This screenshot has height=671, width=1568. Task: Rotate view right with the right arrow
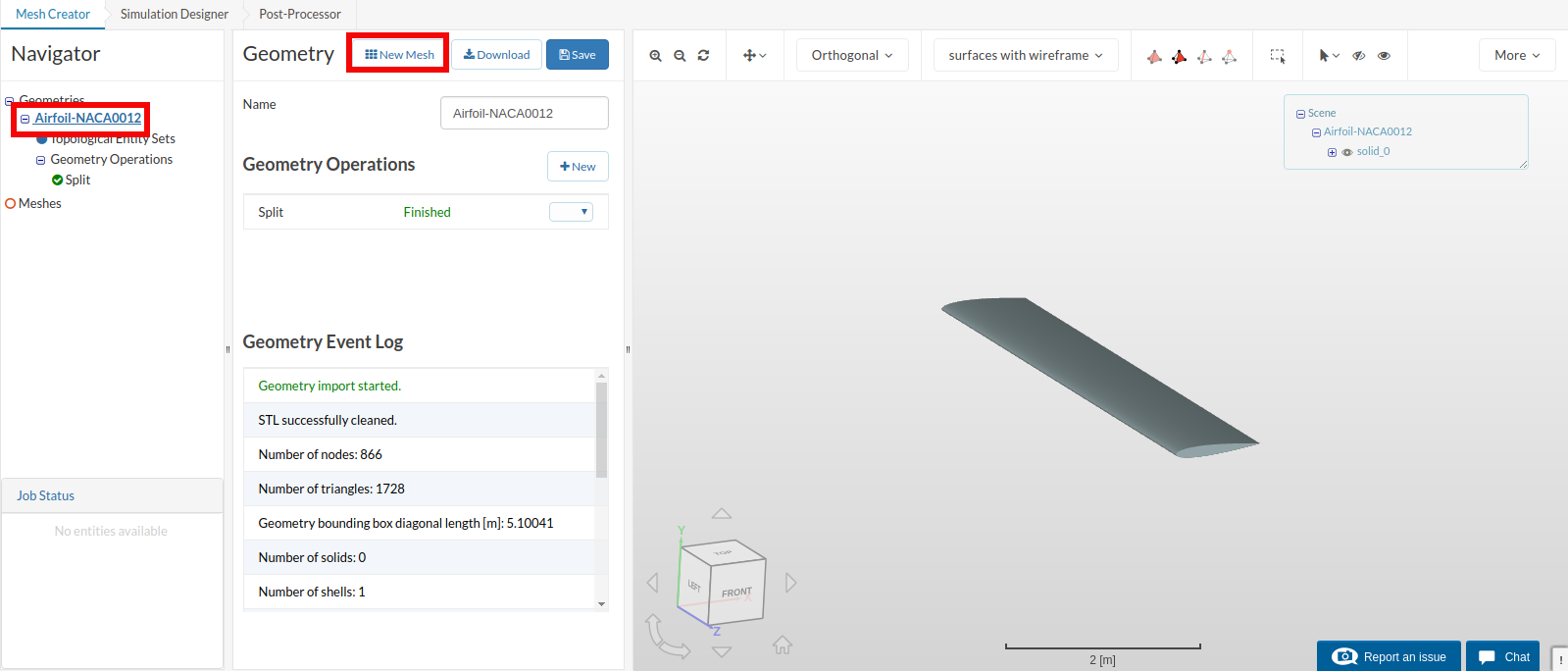tap(791, 583)
